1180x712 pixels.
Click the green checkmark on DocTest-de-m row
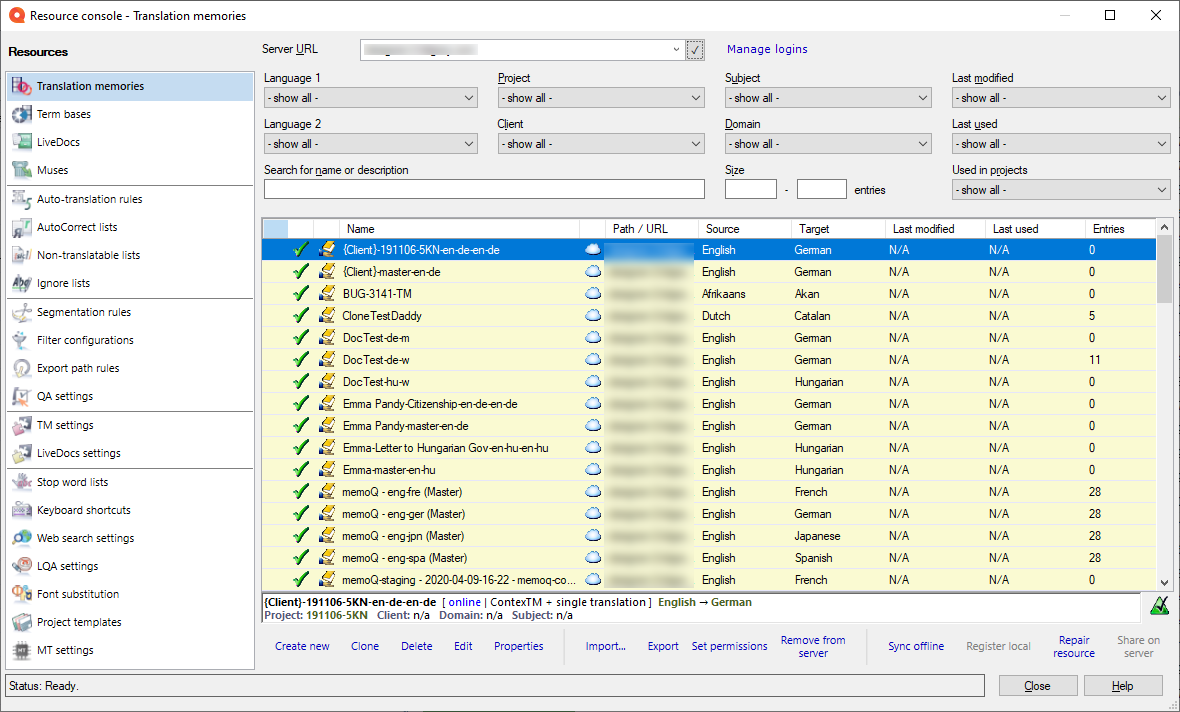pos(301,338)
